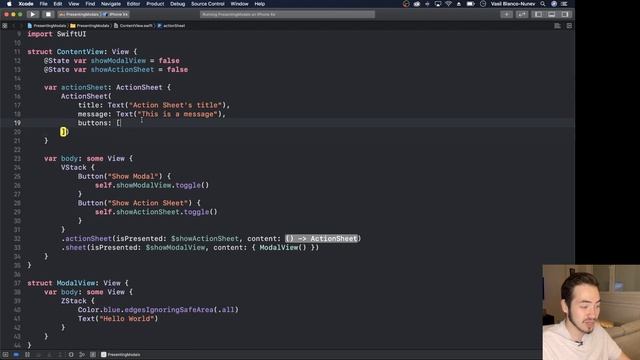Screen dimensions: 640x360
Task: Open Time Machine clock icon
Action: coord(483,4)
